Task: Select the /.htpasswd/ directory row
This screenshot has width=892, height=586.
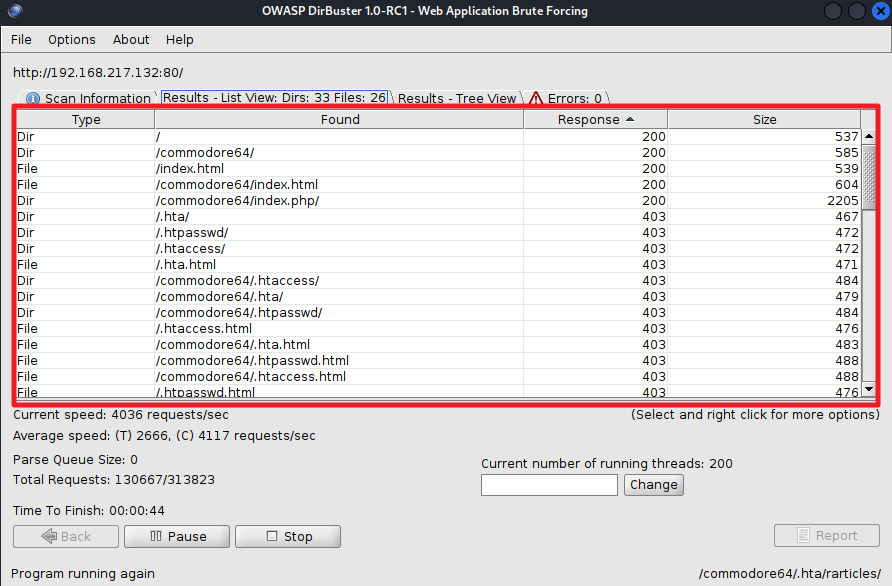Action: [x=438, y=232]
